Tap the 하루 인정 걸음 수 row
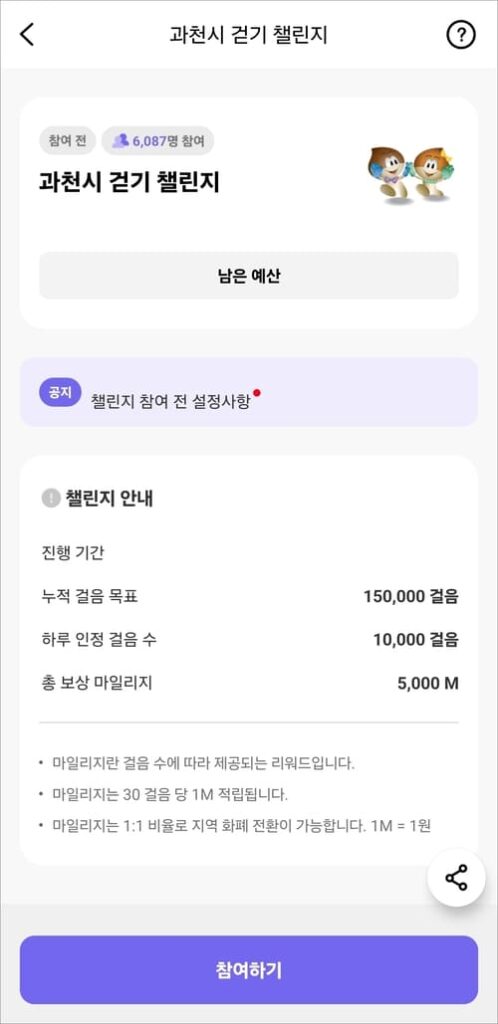The width and height of the screenshot is (498, 1024). pyautogui.click(x=249, y=640)
